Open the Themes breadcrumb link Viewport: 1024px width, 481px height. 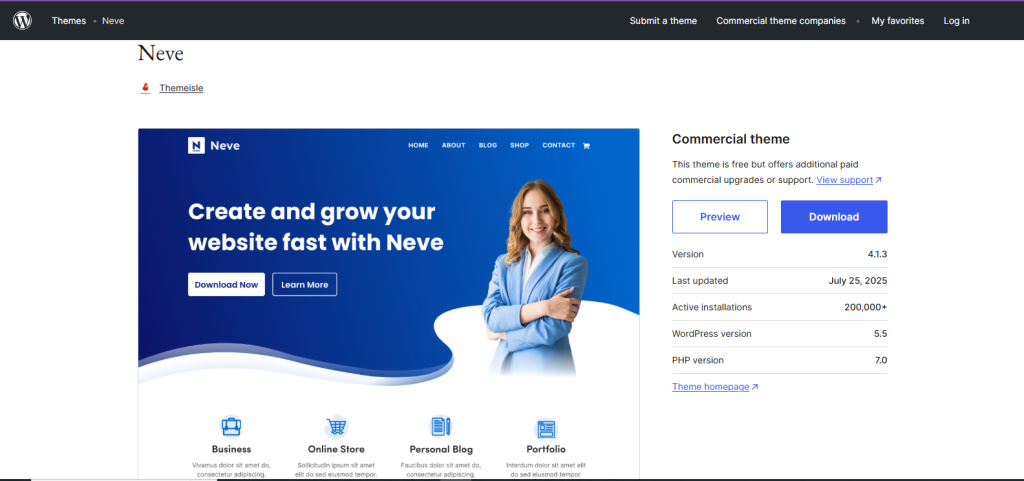69,21
